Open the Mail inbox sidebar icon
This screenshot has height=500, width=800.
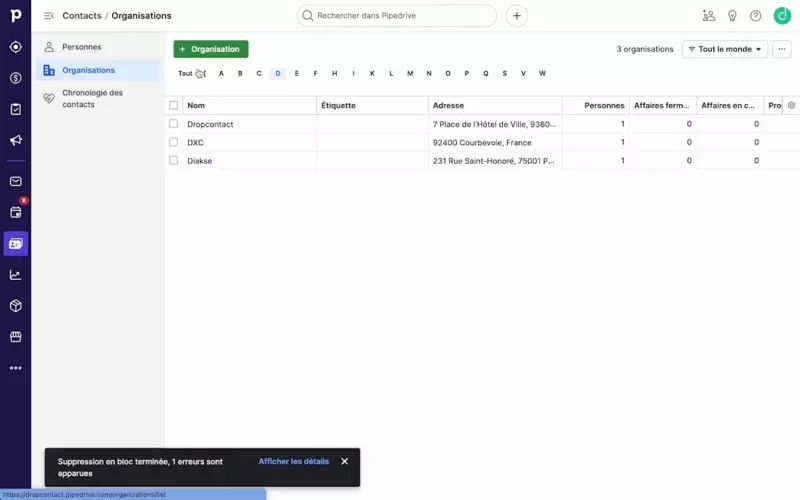15,181
